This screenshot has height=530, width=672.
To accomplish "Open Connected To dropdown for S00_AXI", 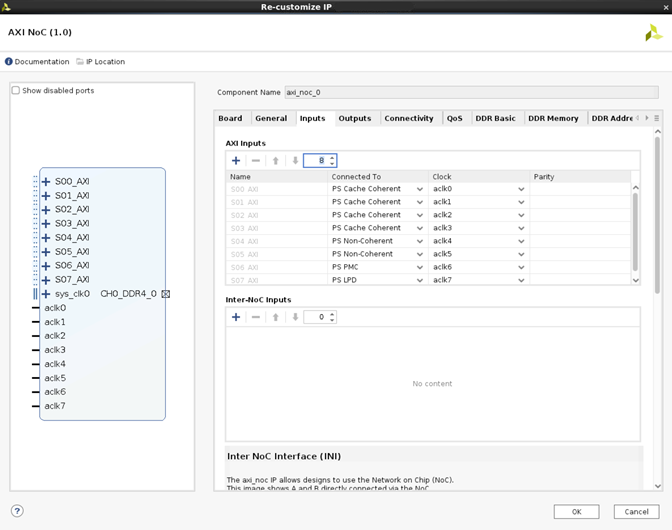I will click(420, 189).
